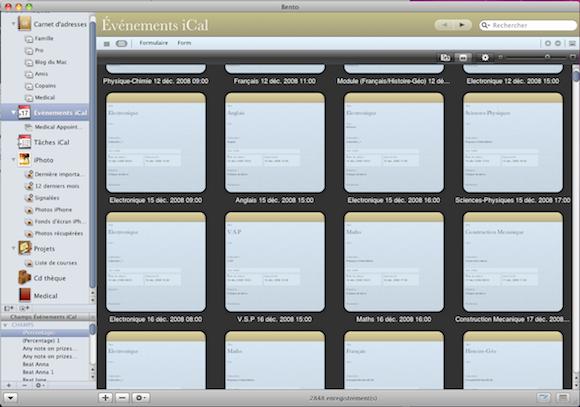Open the Electronique 15 déc. 2008 09:00 card
The width and height of the screenshot is (580, 407).
coord(156,142)
